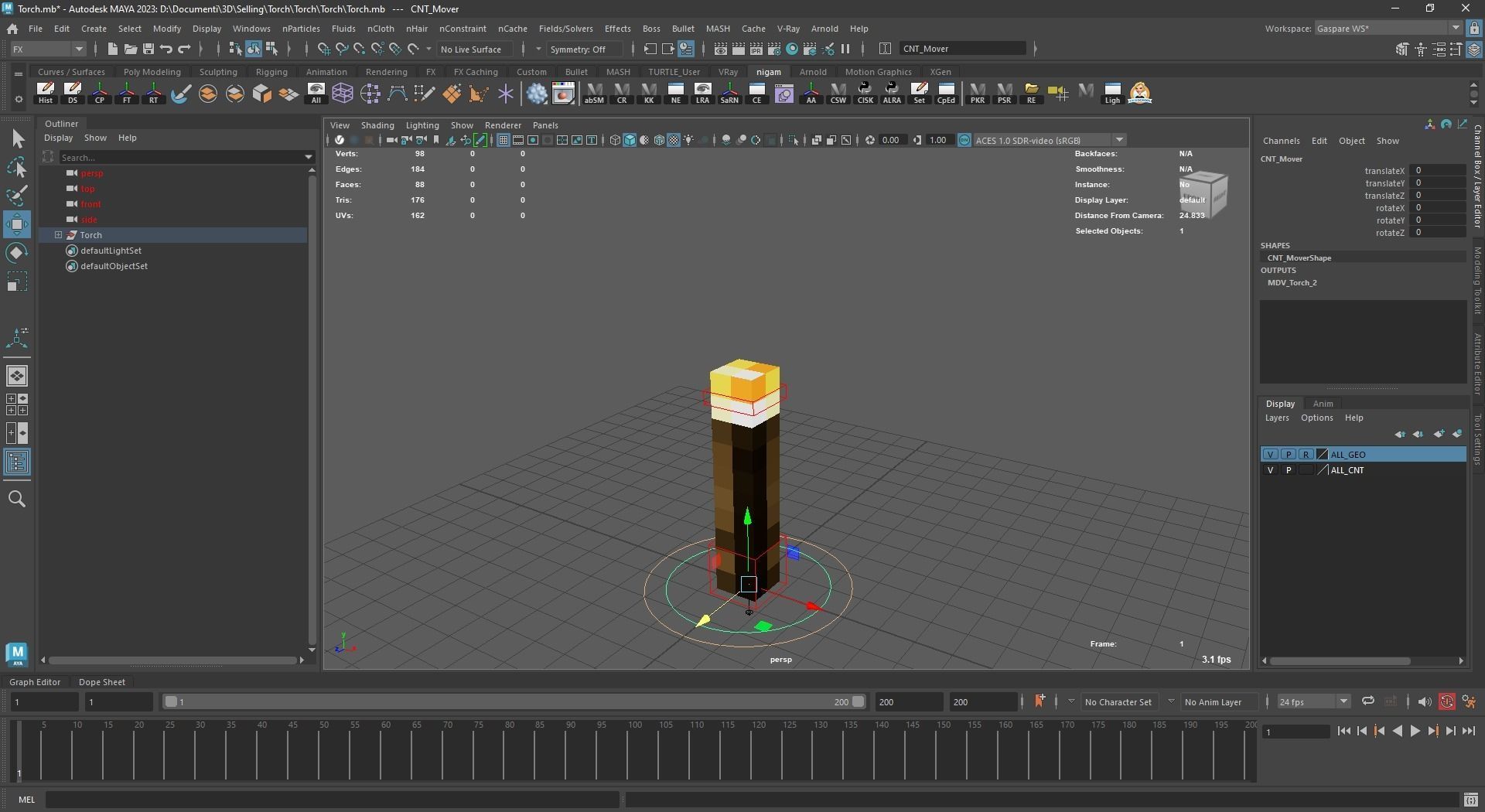Open the CE shelf button
1485x812 pixels.
(756, 94)
